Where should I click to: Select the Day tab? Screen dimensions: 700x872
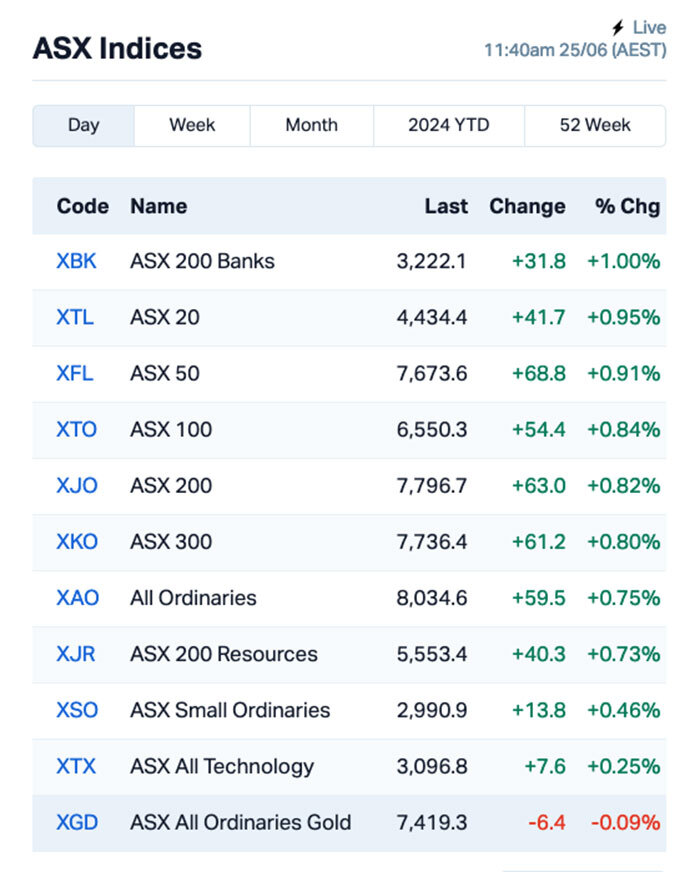pos(83,126)
